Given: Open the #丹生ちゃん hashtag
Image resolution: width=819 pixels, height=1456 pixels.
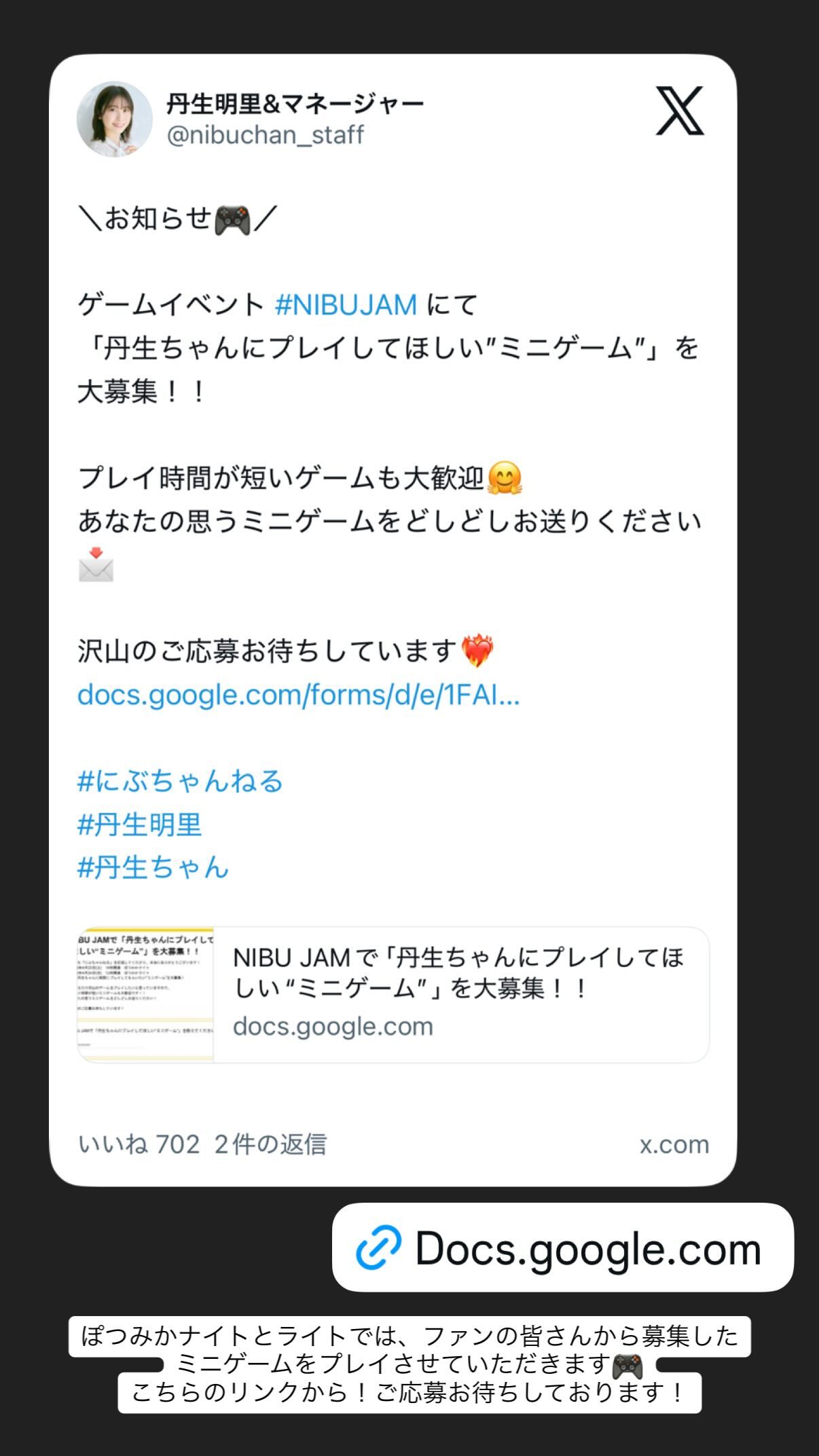Looking at the screenshot, I should point(153,867).
